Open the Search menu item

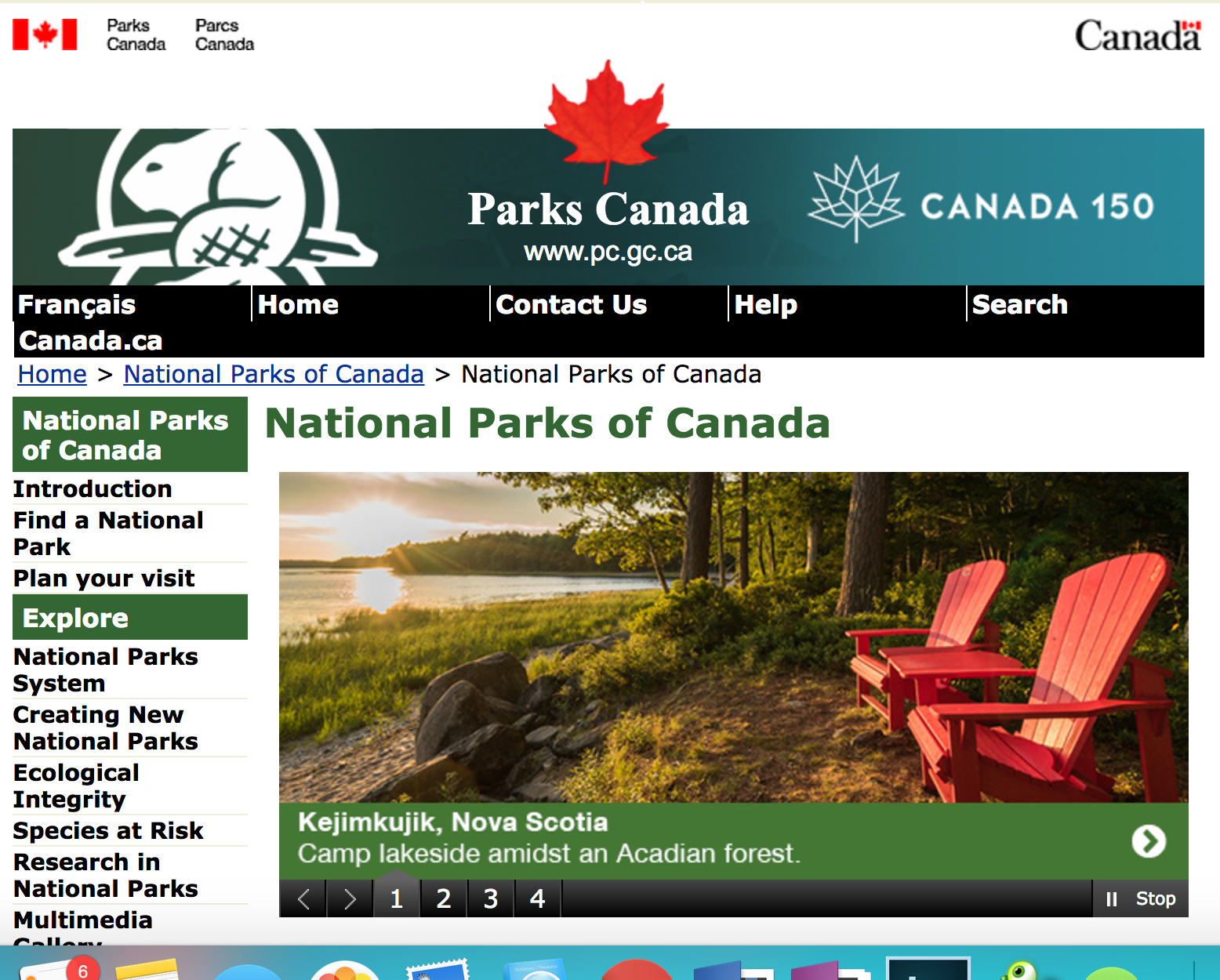tap(1019, 304)
